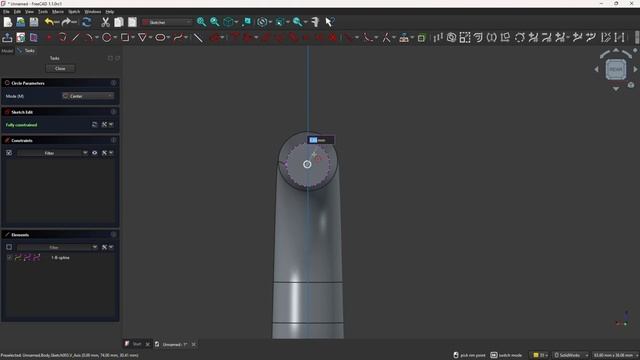This screenshot has height=360, width=640.
Task: Toggle the B-spline element row checkbox
Action: click(9, 258)
